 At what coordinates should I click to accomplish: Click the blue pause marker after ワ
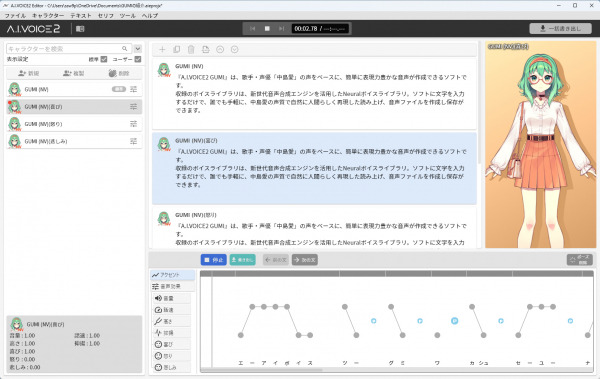point(455,321)
